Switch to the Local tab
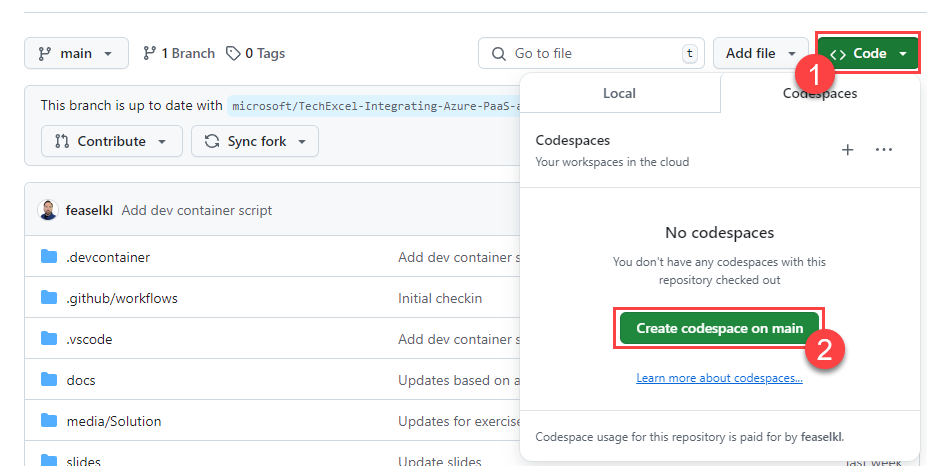927x466 pixels. [x=619, y=93]
